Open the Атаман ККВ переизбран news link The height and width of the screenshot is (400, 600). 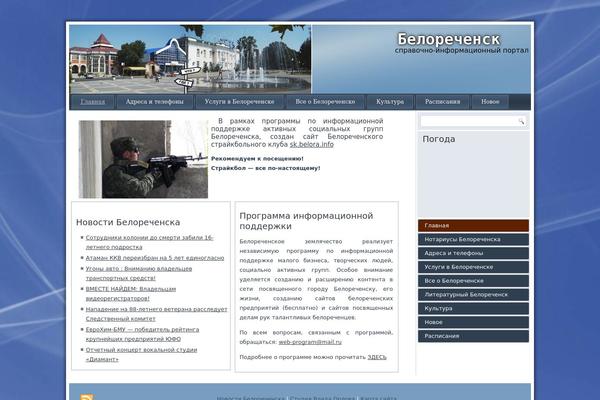[x=155, y=258]
